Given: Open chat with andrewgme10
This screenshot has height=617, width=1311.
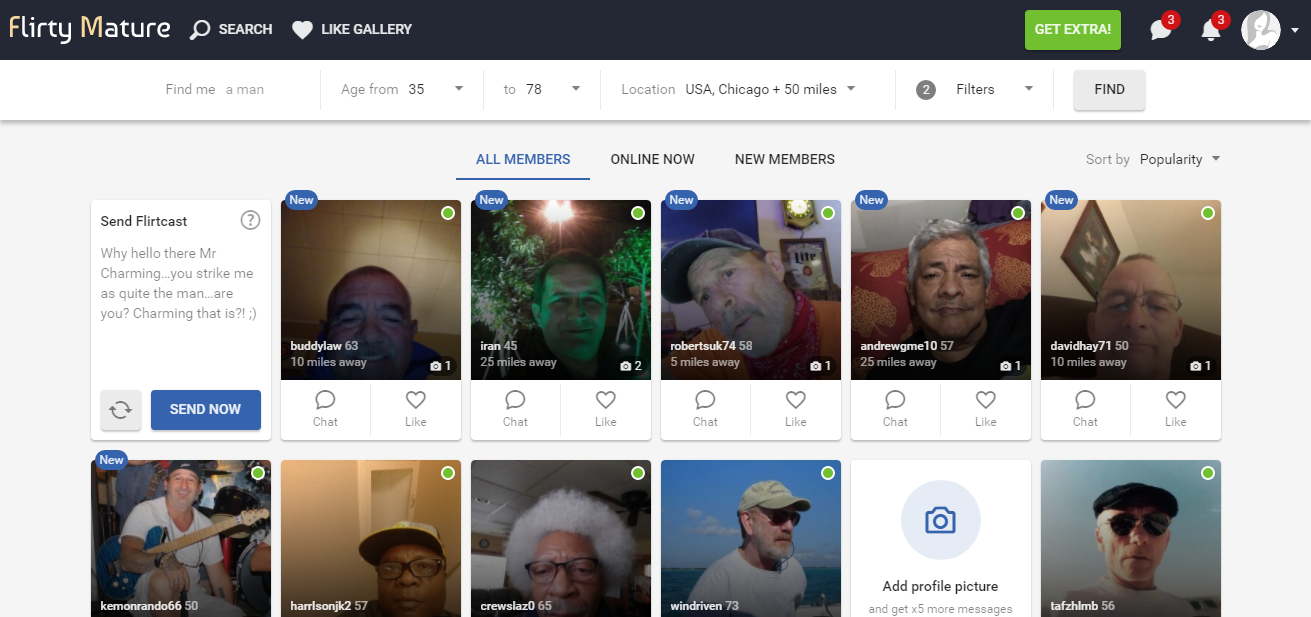Looking at the screenshot, I should pos(895,408).
